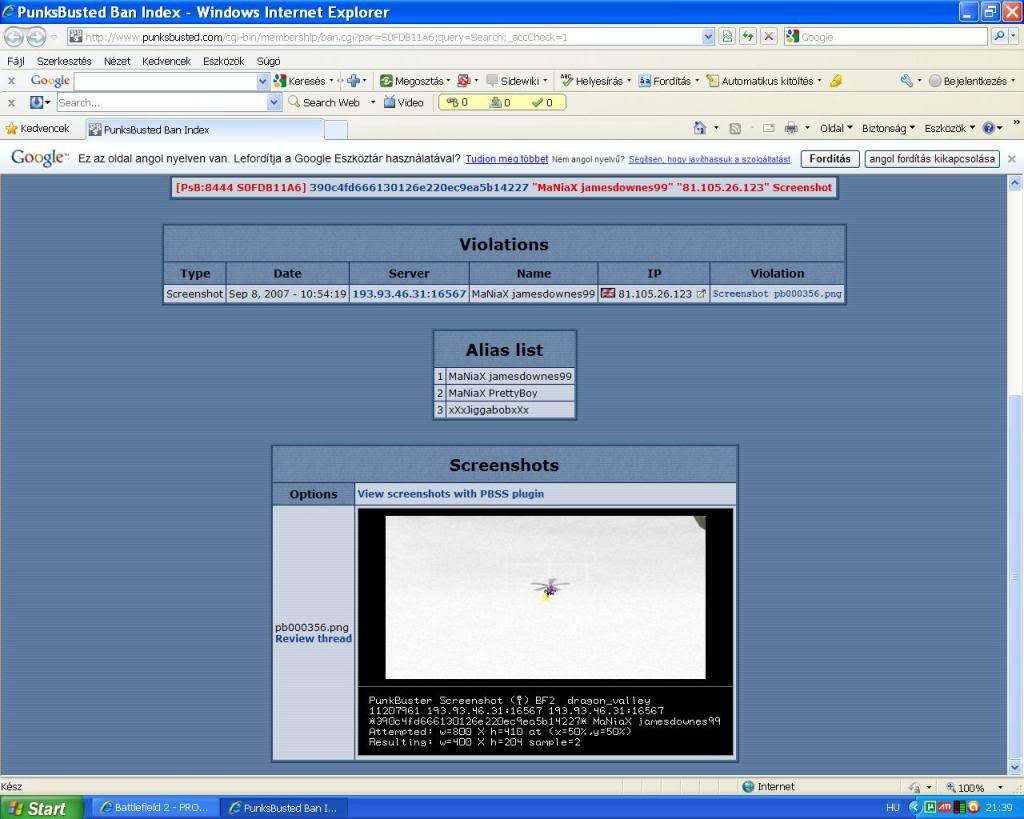This screenshot has height=819, width=1024.
Task: Click the Home icon in command bar
Action: click(x=700, y=129)
